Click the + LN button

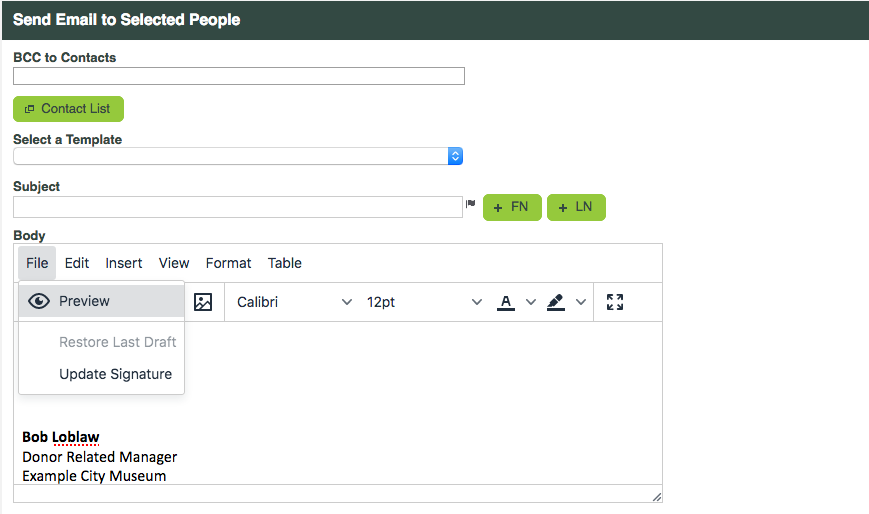point(576,207)
